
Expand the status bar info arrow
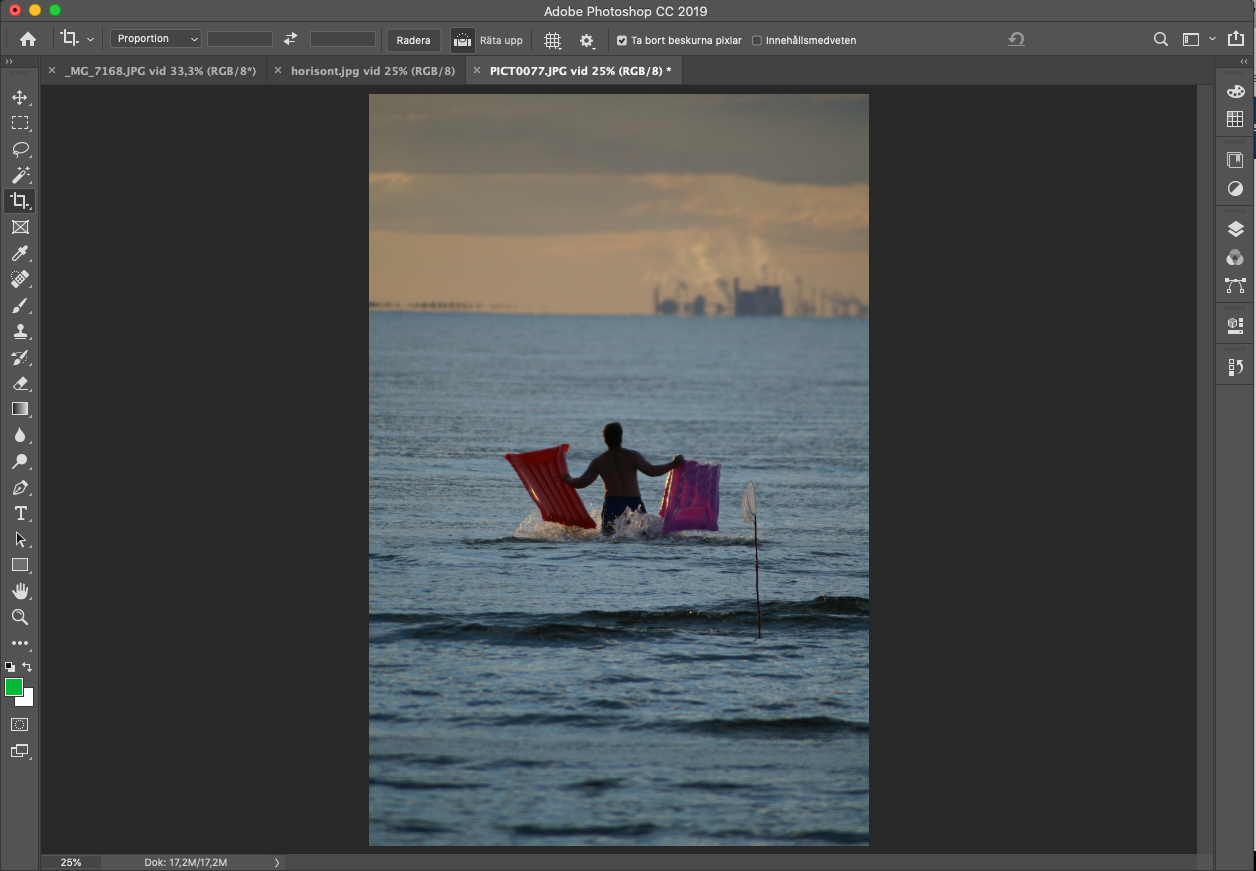point(277,862)
